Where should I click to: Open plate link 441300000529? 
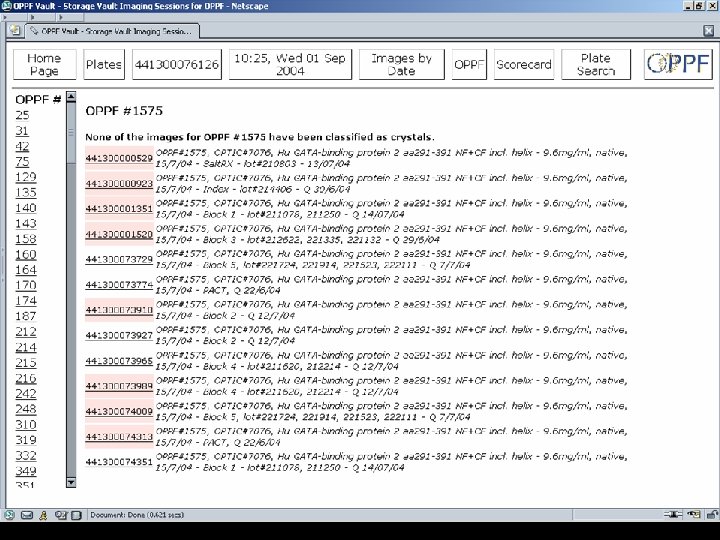[119, 158]
